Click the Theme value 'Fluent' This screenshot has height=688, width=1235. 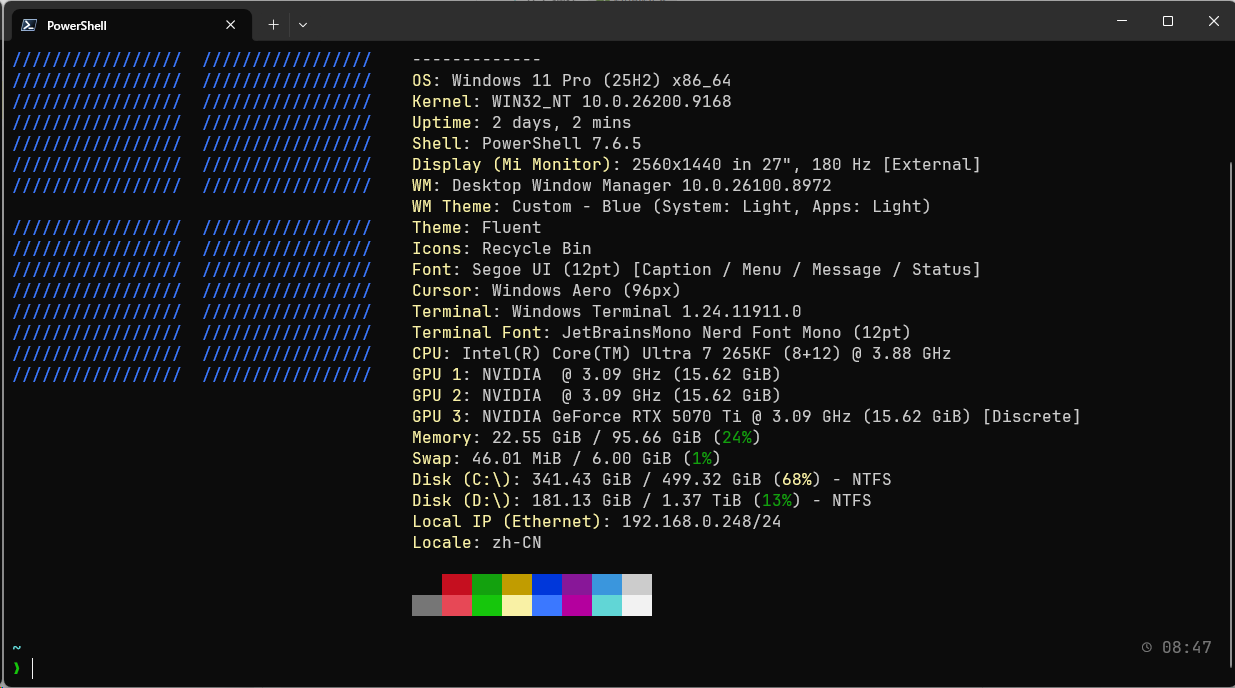coord(512,228)
